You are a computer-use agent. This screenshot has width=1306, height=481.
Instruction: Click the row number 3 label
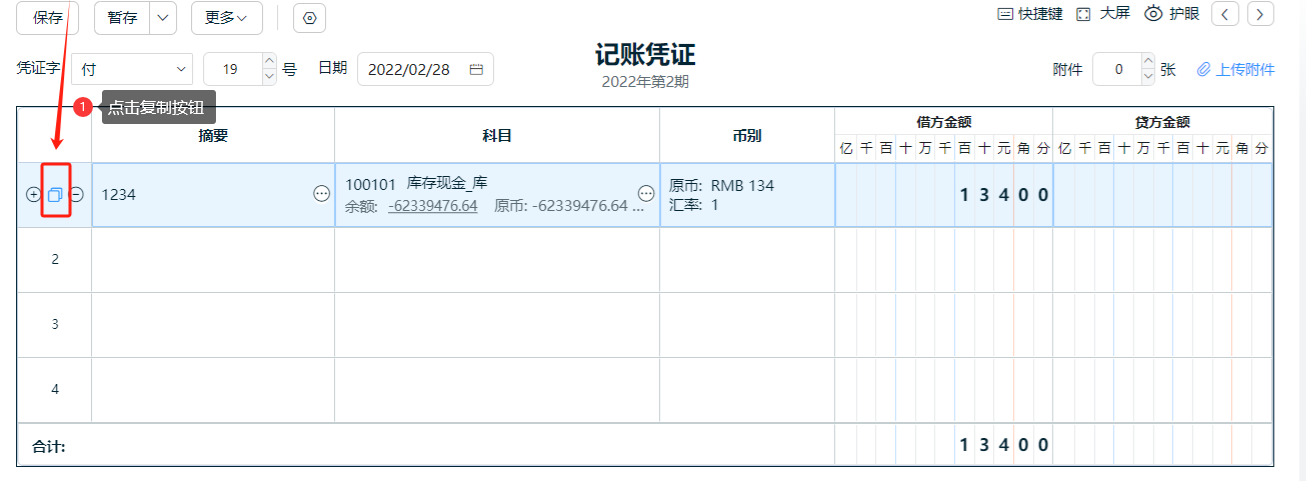pyautogui.click(x=55, y=325)
